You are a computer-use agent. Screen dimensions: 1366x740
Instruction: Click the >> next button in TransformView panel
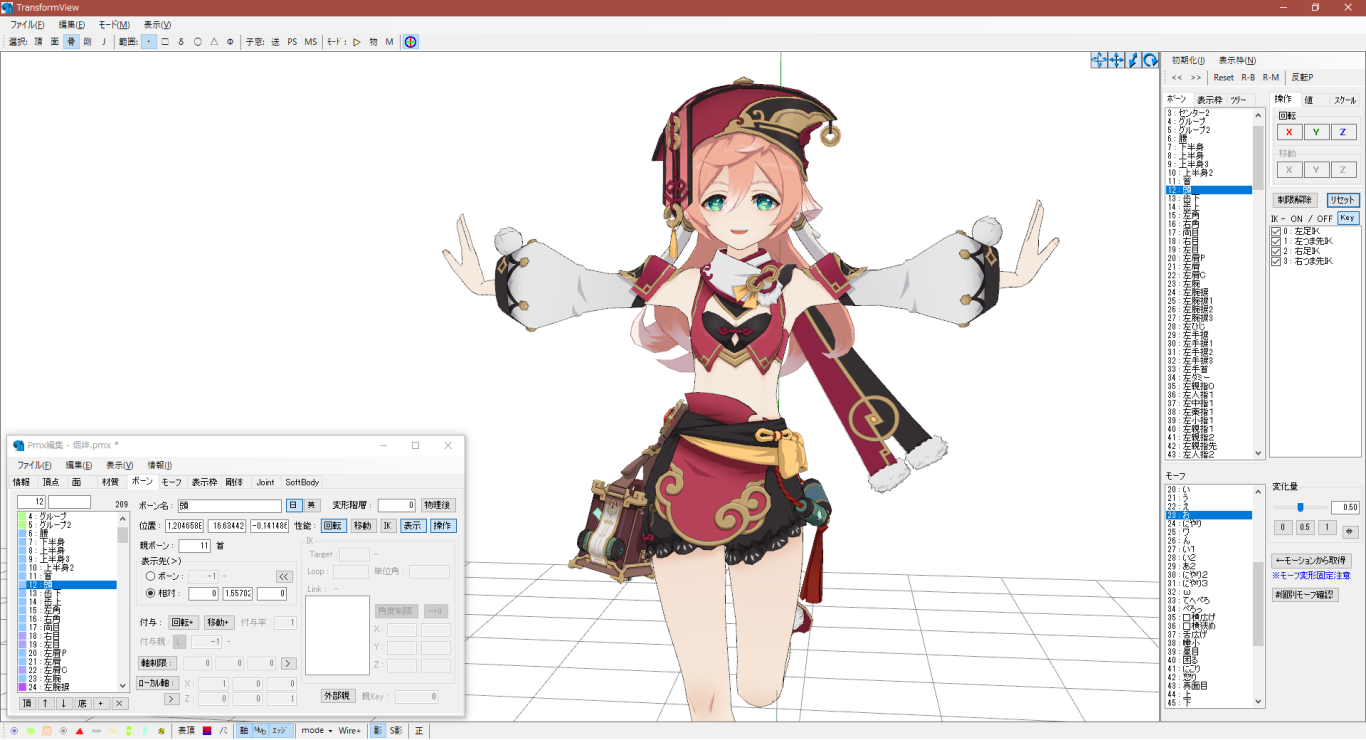click(1196, 77)
